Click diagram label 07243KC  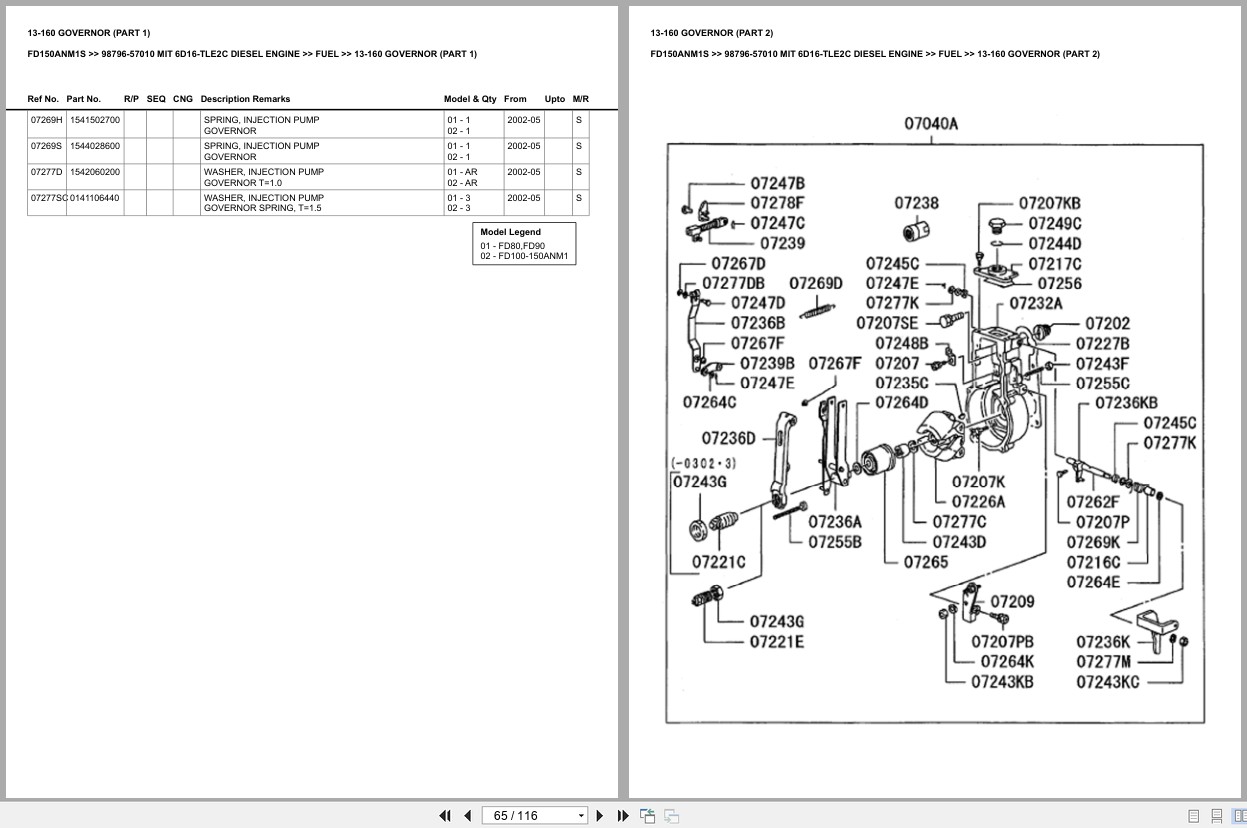[x=1108, y=682]
